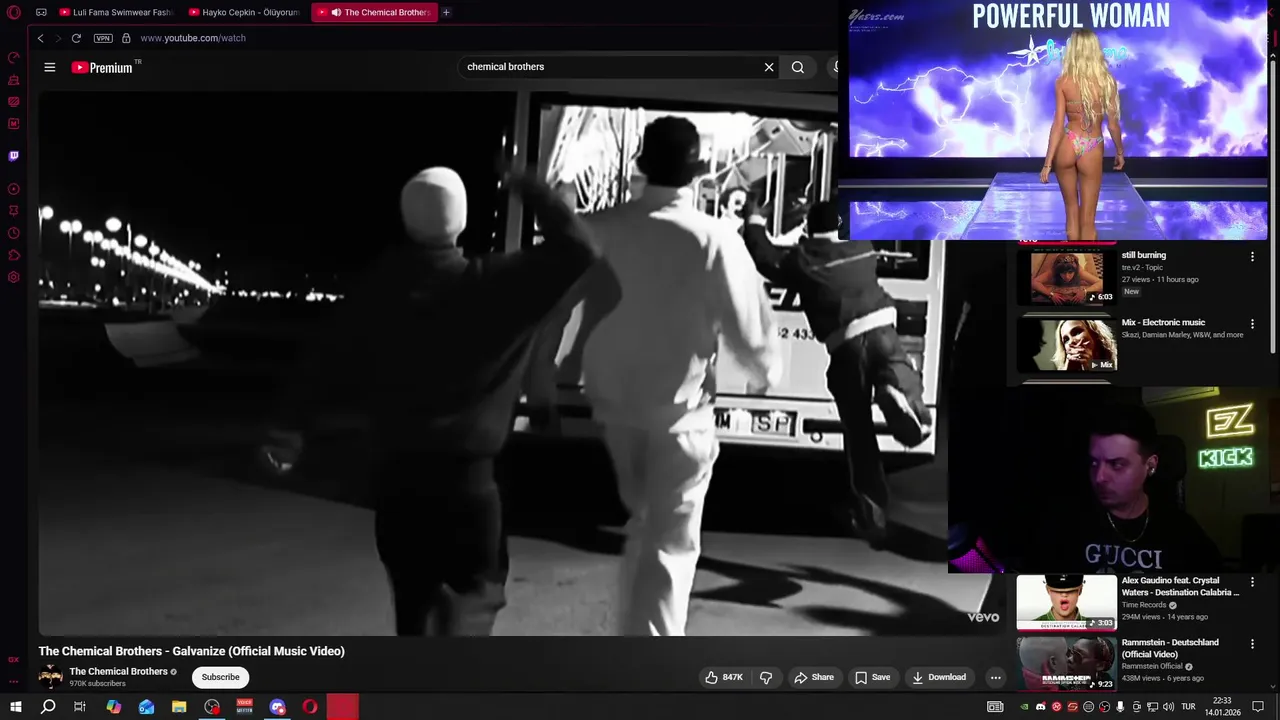Go back with the browser back arrow
The image size is (1280, 720).
(x=40, y=38)
